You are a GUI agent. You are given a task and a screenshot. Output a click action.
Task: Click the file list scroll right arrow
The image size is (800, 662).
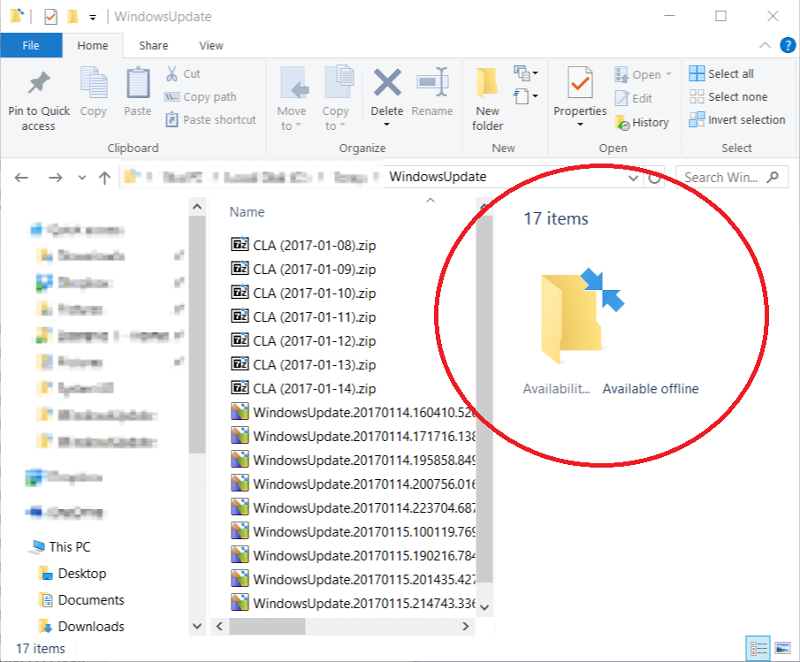(x=465, y=626)
